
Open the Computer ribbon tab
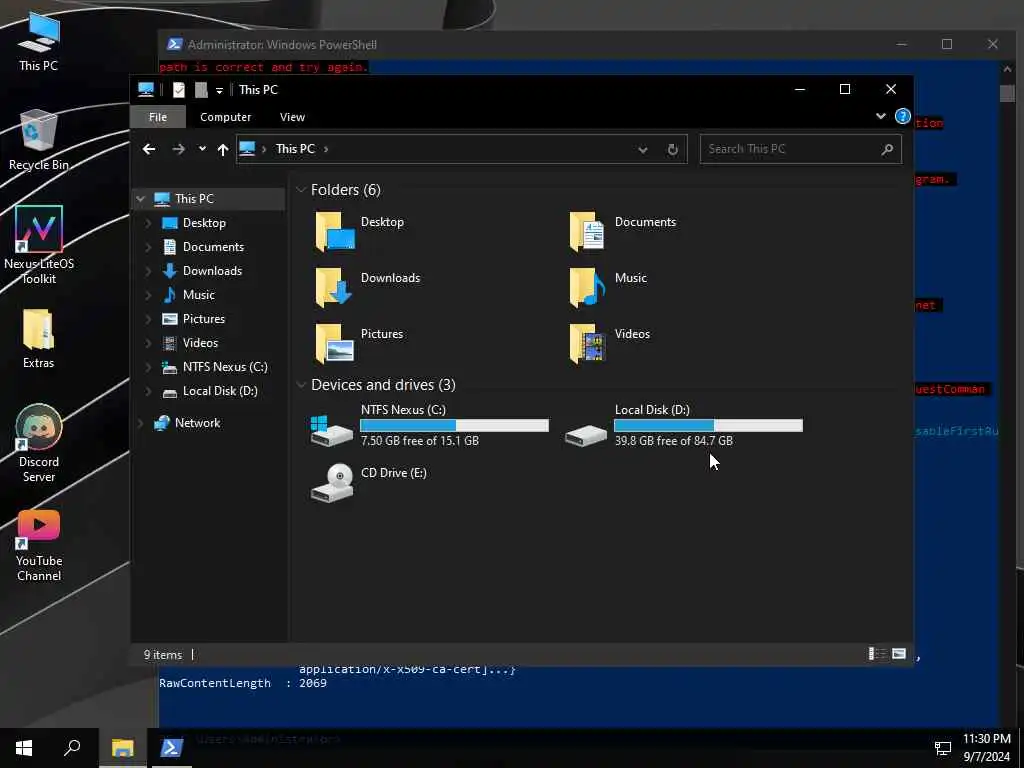(x=225, y=117)
